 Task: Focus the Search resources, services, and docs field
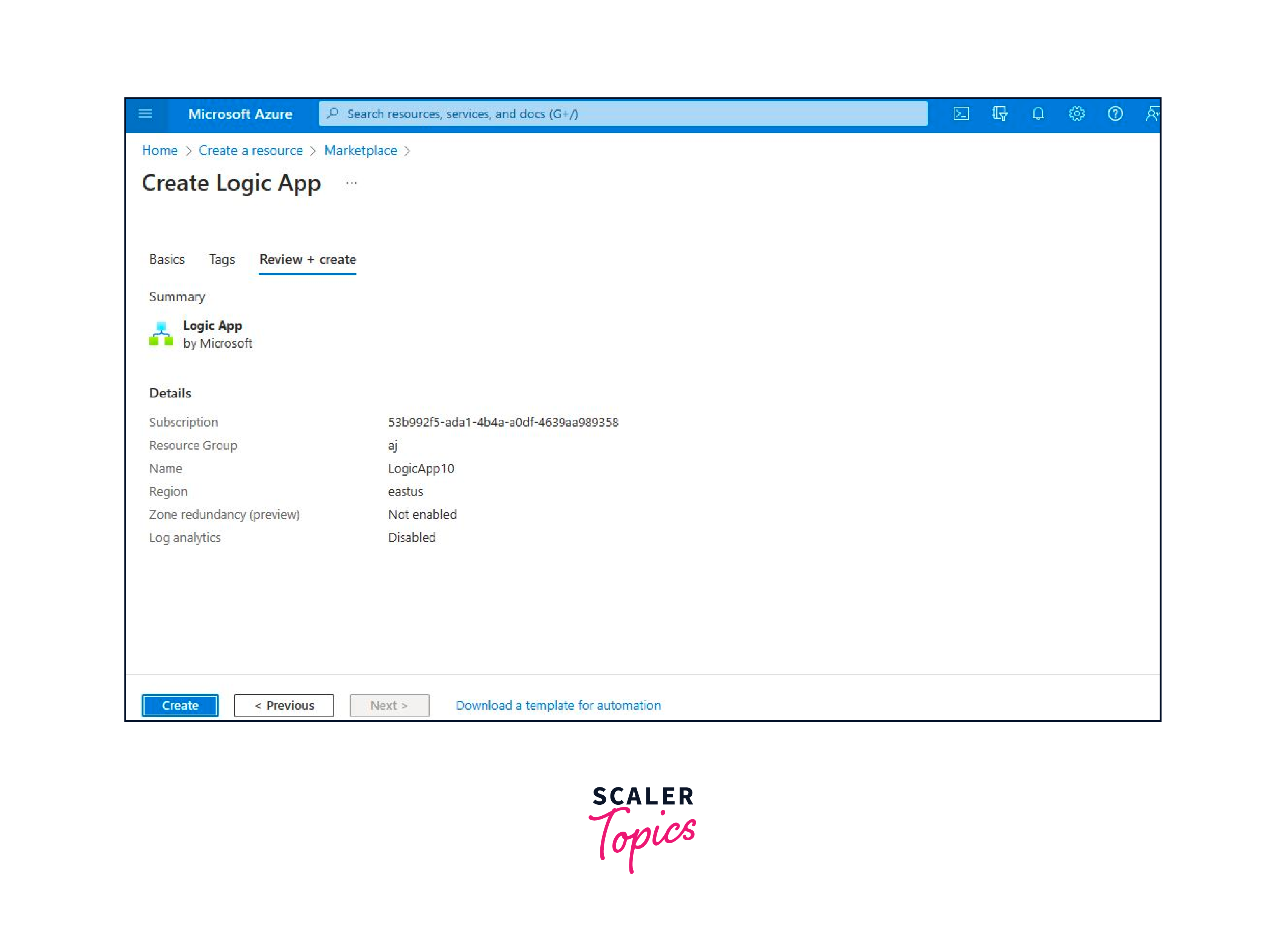tap(628, 114)
